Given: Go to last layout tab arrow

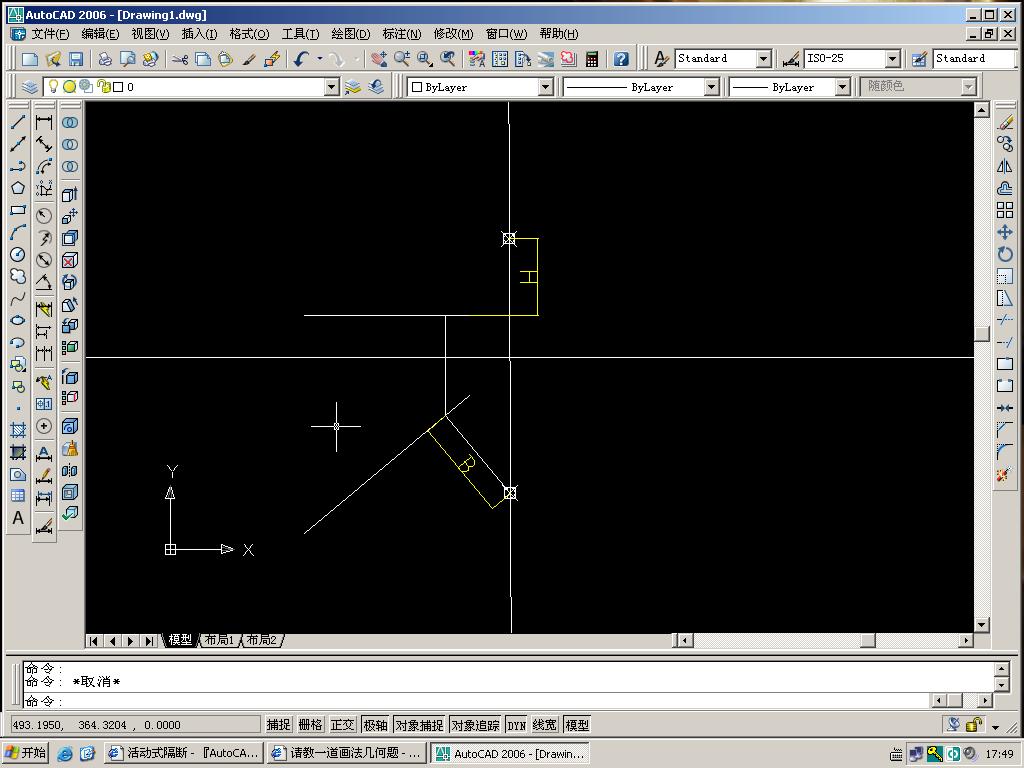Looking at the screenshot, I should pyautogui.click(x=150, y=641).
